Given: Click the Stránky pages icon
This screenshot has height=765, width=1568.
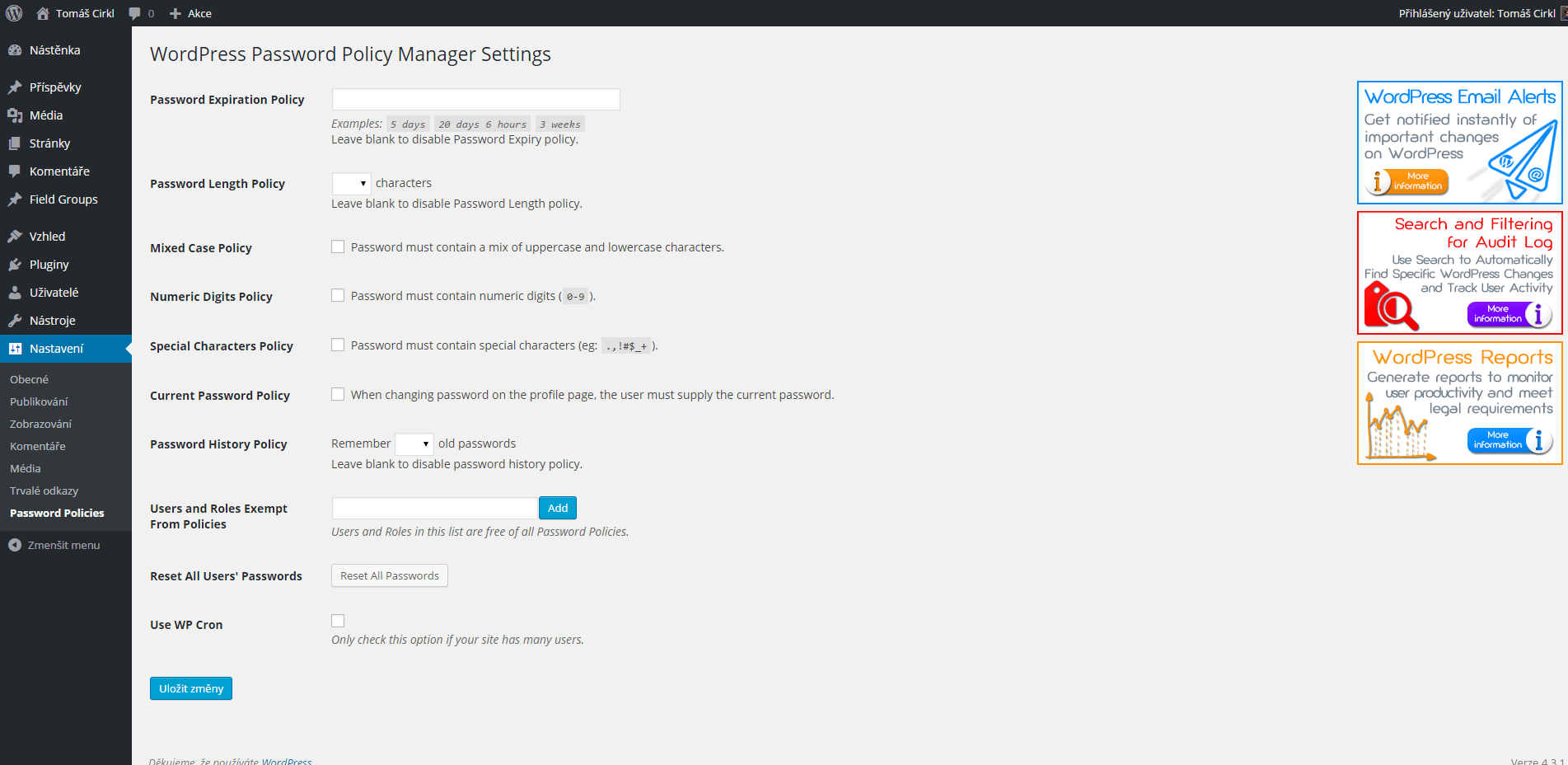Looking at the screenshot, I should point(15,143).
